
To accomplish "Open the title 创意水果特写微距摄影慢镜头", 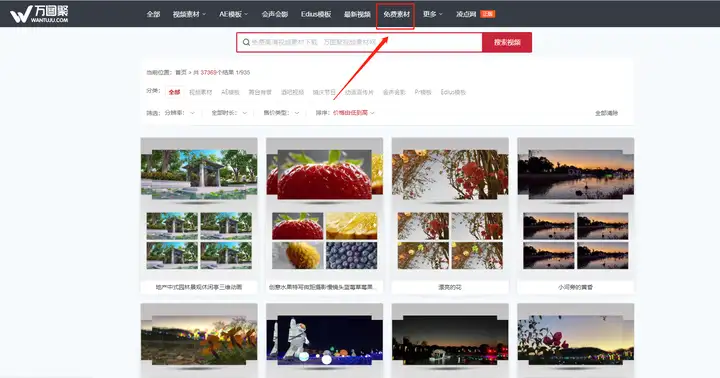I will tap(322, 287).
